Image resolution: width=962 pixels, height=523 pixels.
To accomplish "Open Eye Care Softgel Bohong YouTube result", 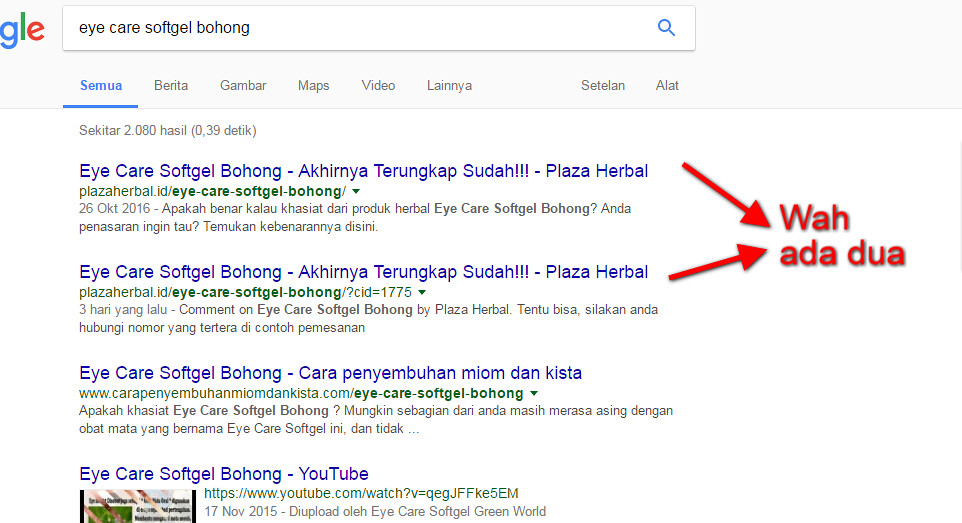I will [223, 474].
